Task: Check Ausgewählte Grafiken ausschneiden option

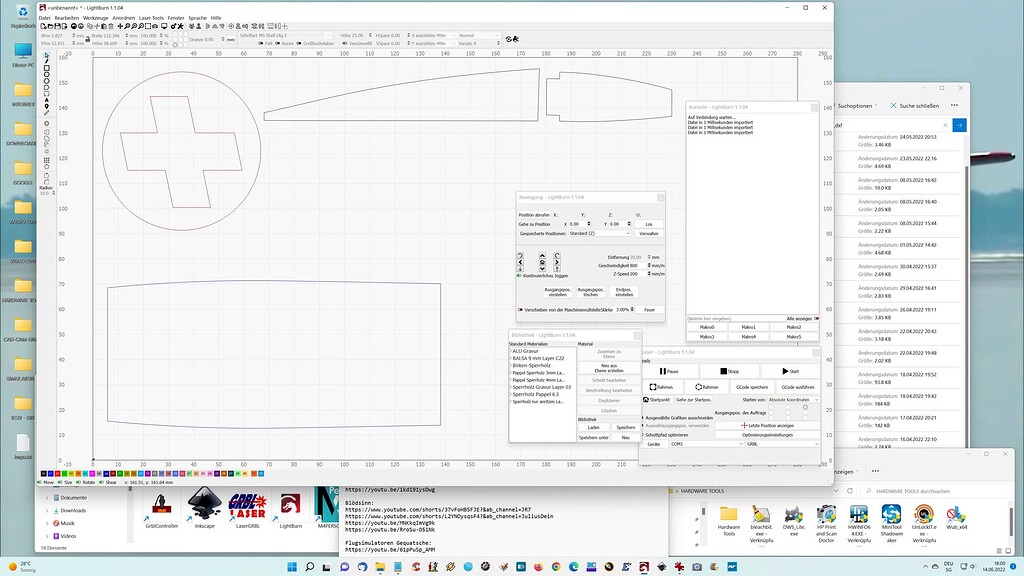Action: point(643,418)
